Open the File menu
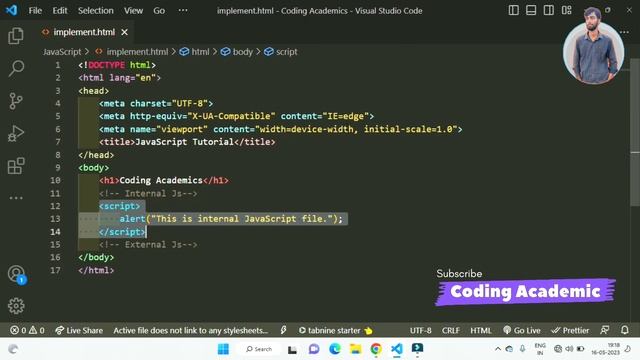This screenshot has width=640, height=360. (x=35, y=11)
